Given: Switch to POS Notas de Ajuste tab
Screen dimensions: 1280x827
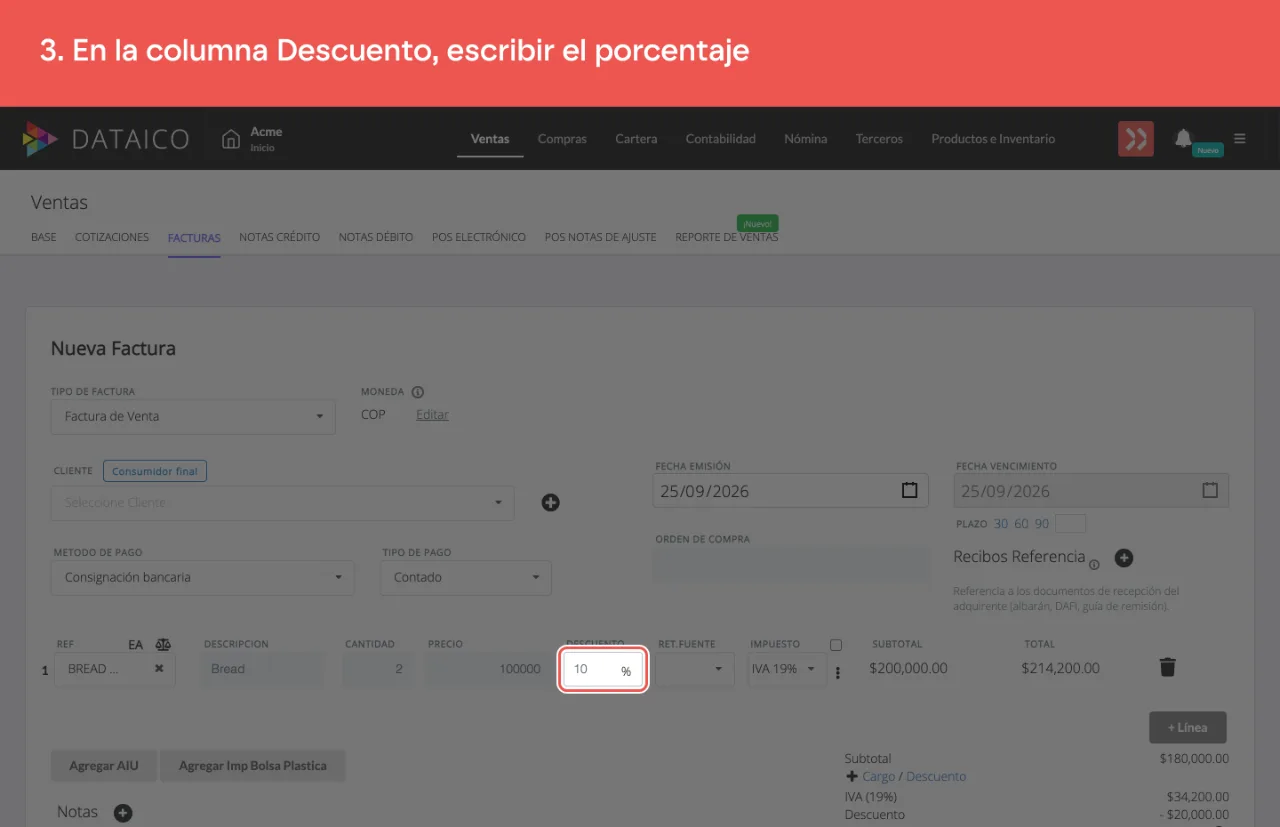Looking at the screenshot, I should [x=600, y=238].
